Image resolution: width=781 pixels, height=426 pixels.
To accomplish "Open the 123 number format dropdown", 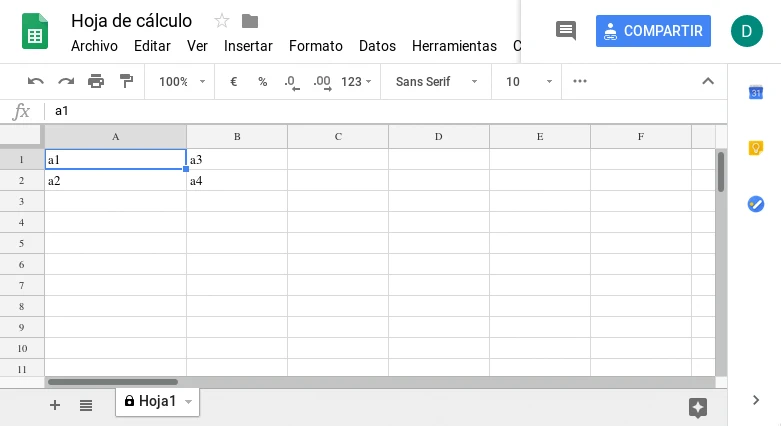I will click(357, 82).
